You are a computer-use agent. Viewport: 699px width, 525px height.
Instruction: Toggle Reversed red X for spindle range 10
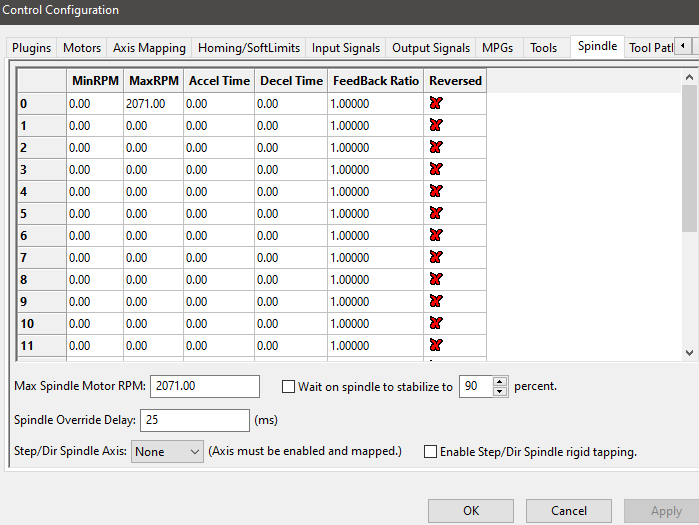[x=436, y=323]
